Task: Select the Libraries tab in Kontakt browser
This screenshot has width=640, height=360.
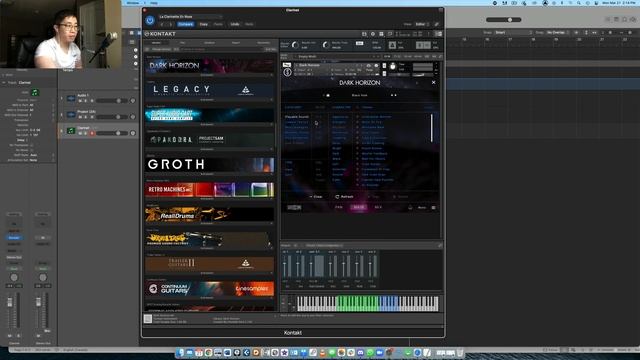Action: point(156,42)
